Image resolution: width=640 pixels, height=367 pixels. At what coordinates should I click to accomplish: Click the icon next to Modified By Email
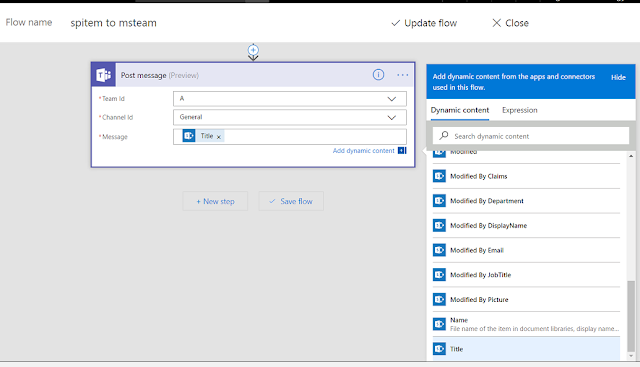coord(439,250)
